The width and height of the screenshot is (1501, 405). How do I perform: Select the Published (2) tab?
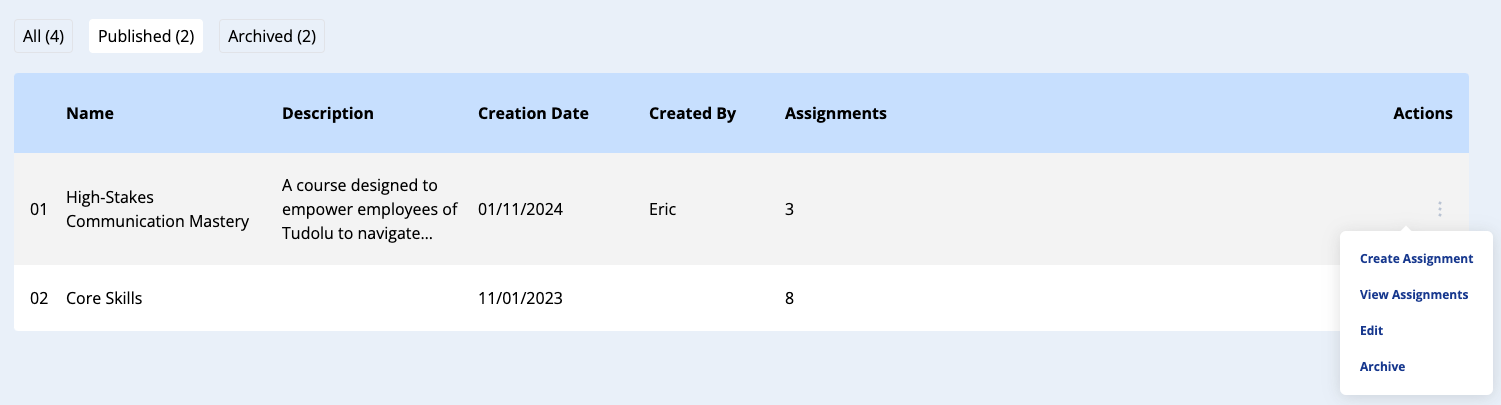[x=146, y=36]
